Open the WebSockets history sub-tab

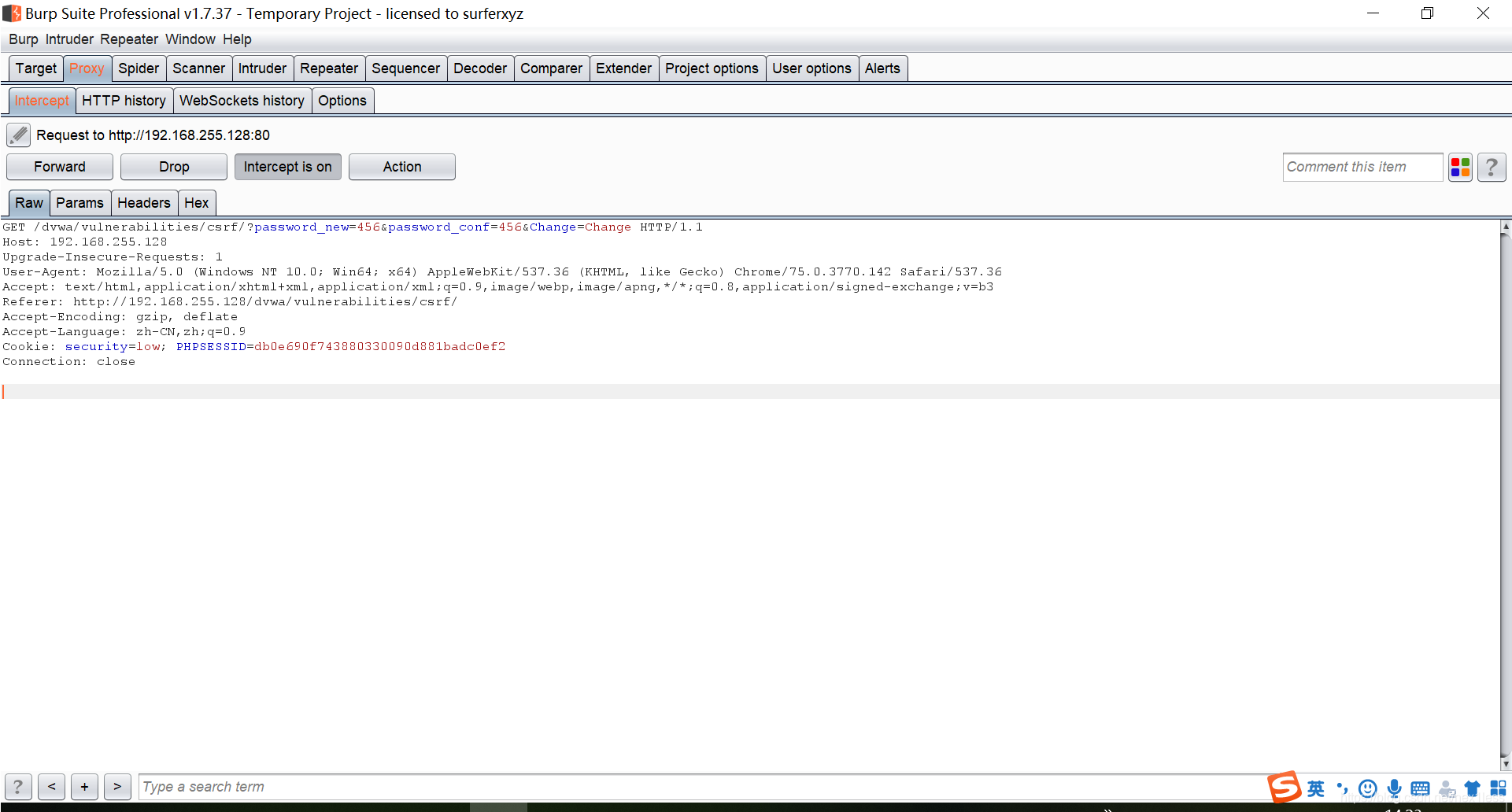pos(242,101)
